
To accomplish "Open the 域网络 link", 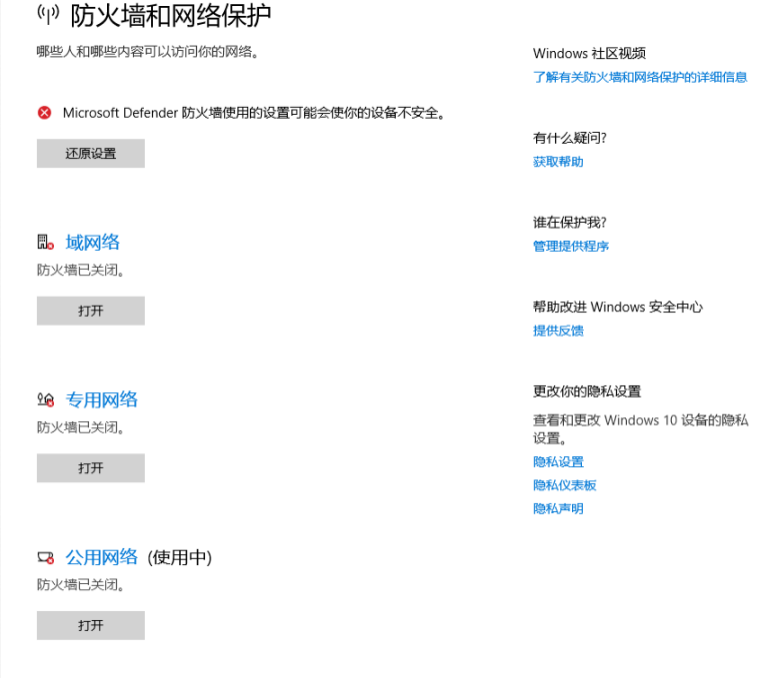I will pyautogui.click(x=93, y=242).
